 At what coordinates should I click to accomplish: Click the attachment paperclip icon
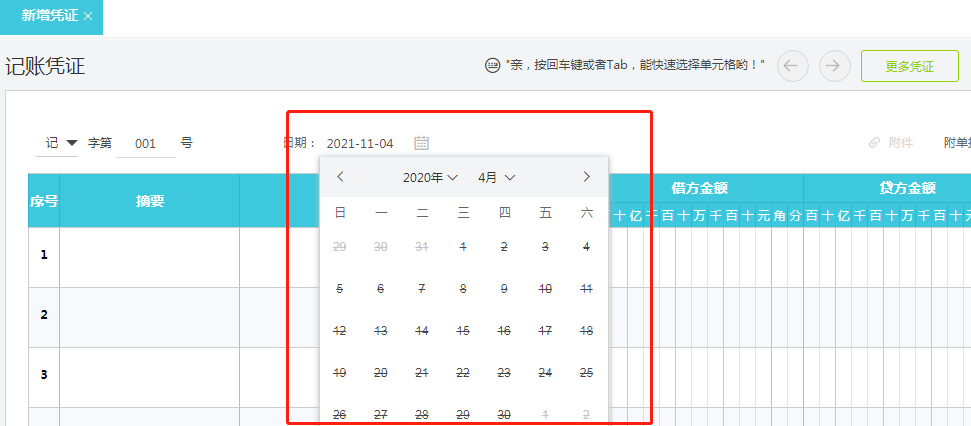(x=874, y=143)
